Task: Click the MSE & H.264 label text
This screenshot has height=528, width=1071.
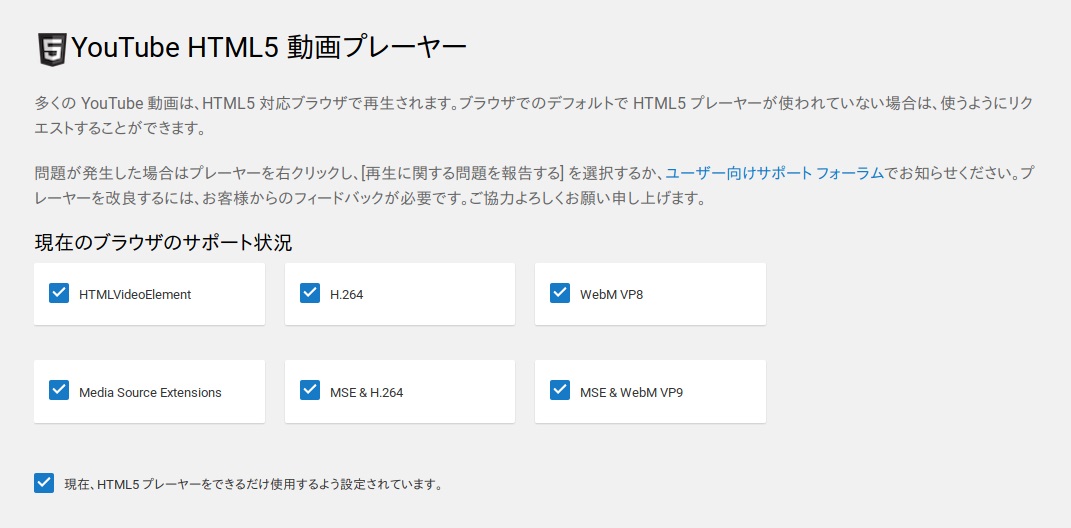Action: coord(366,393)
